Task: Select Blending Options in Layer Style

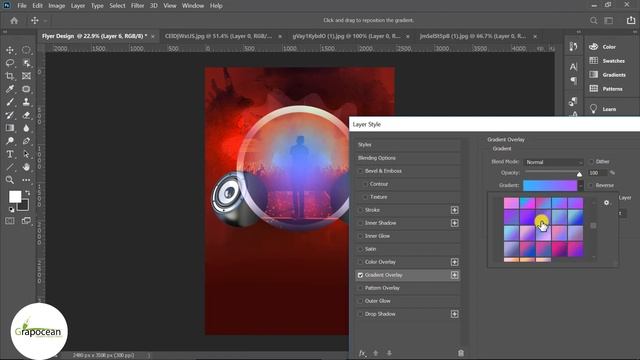Action: (408, 158)
